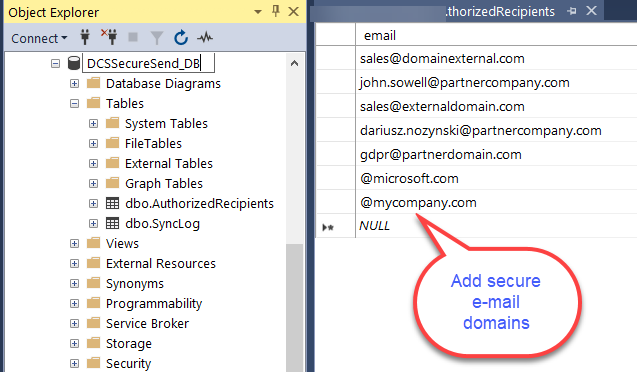Expand the System Tables node
The image size is (637, 372).
pos(93,123)
